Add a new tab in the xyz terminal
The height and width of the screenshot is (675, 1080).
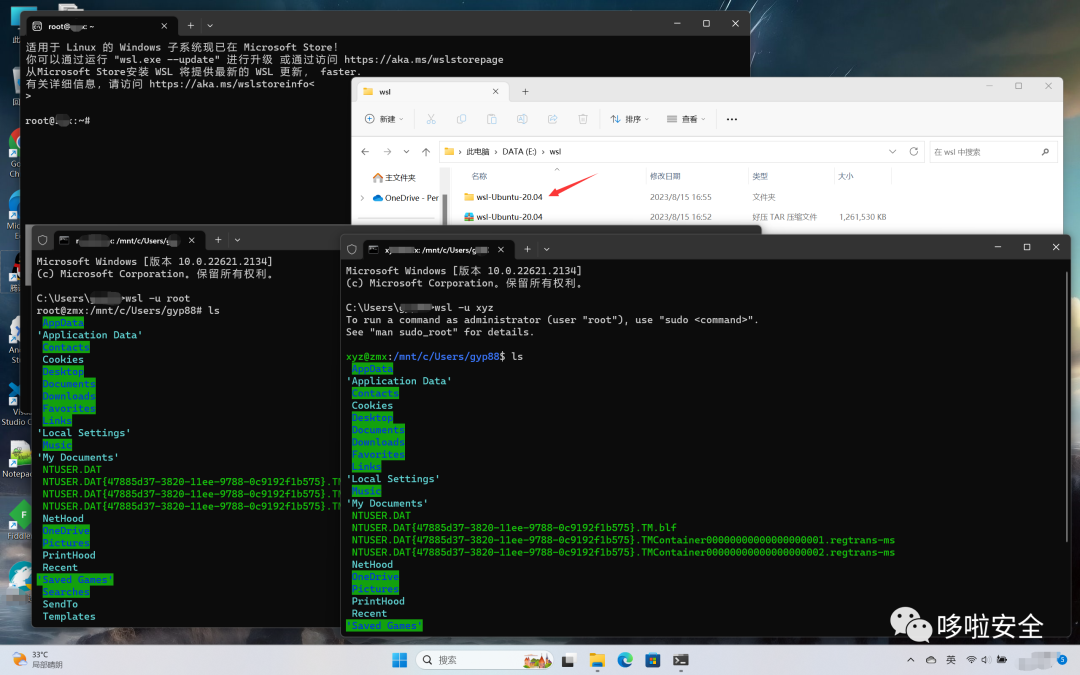point(527,249)
